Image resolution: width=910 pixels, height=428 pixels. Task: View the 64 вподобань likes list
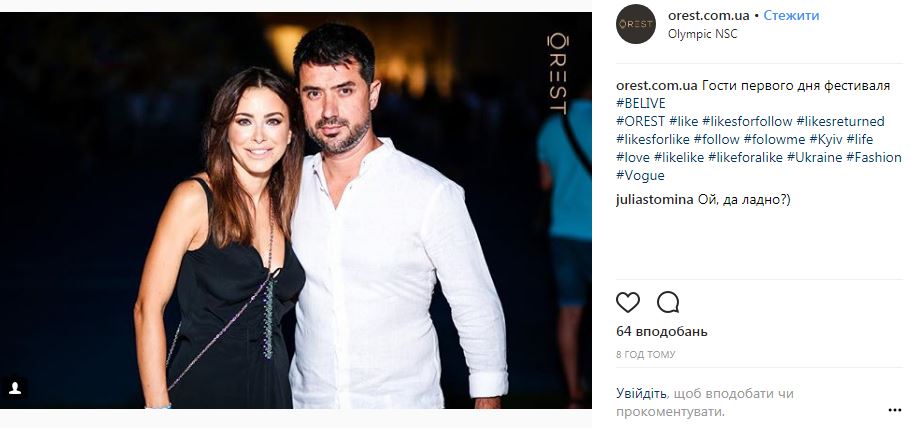pos(662,332)
